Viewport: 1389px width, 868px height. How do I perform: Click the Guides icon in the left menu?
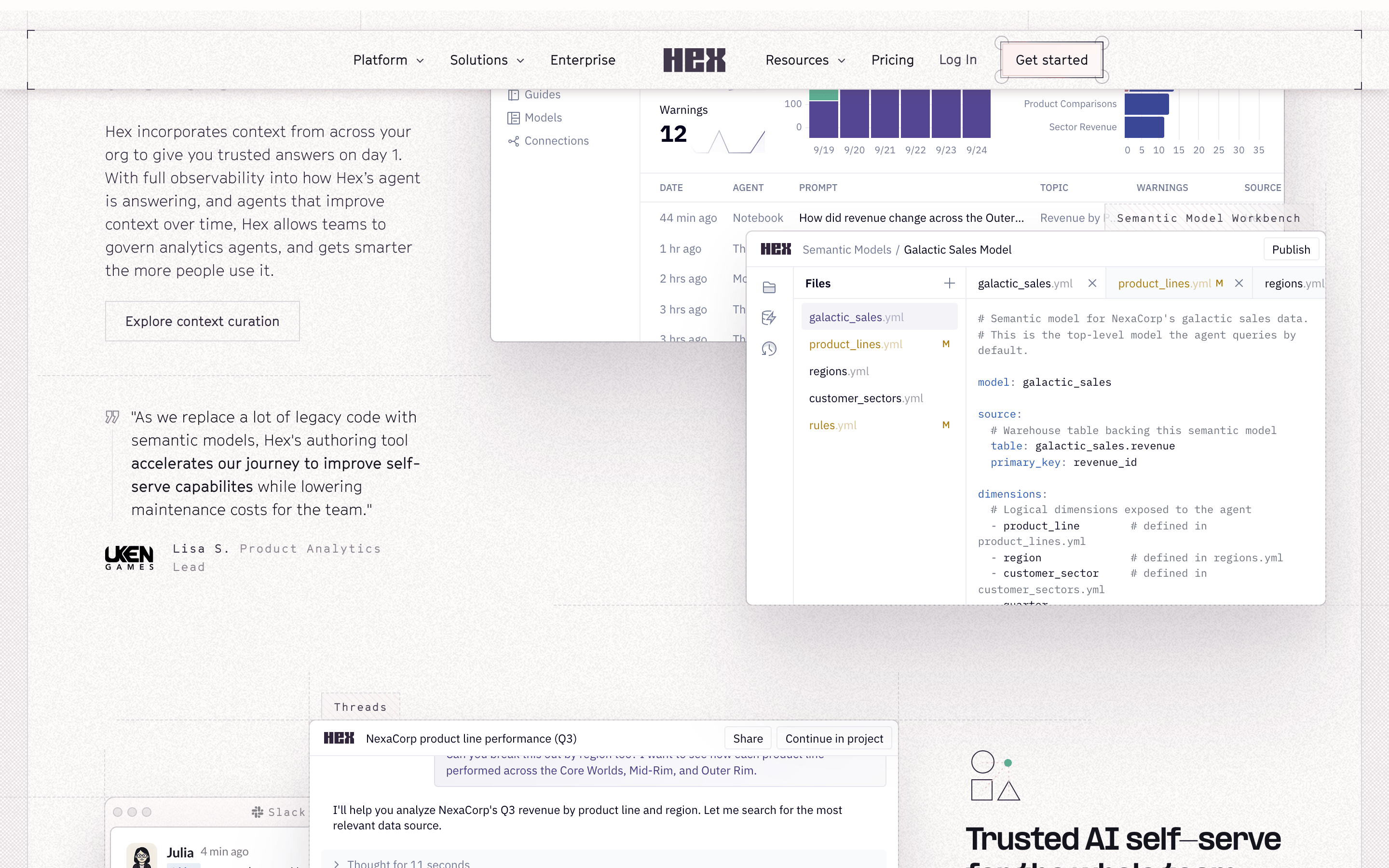[513, 95]
